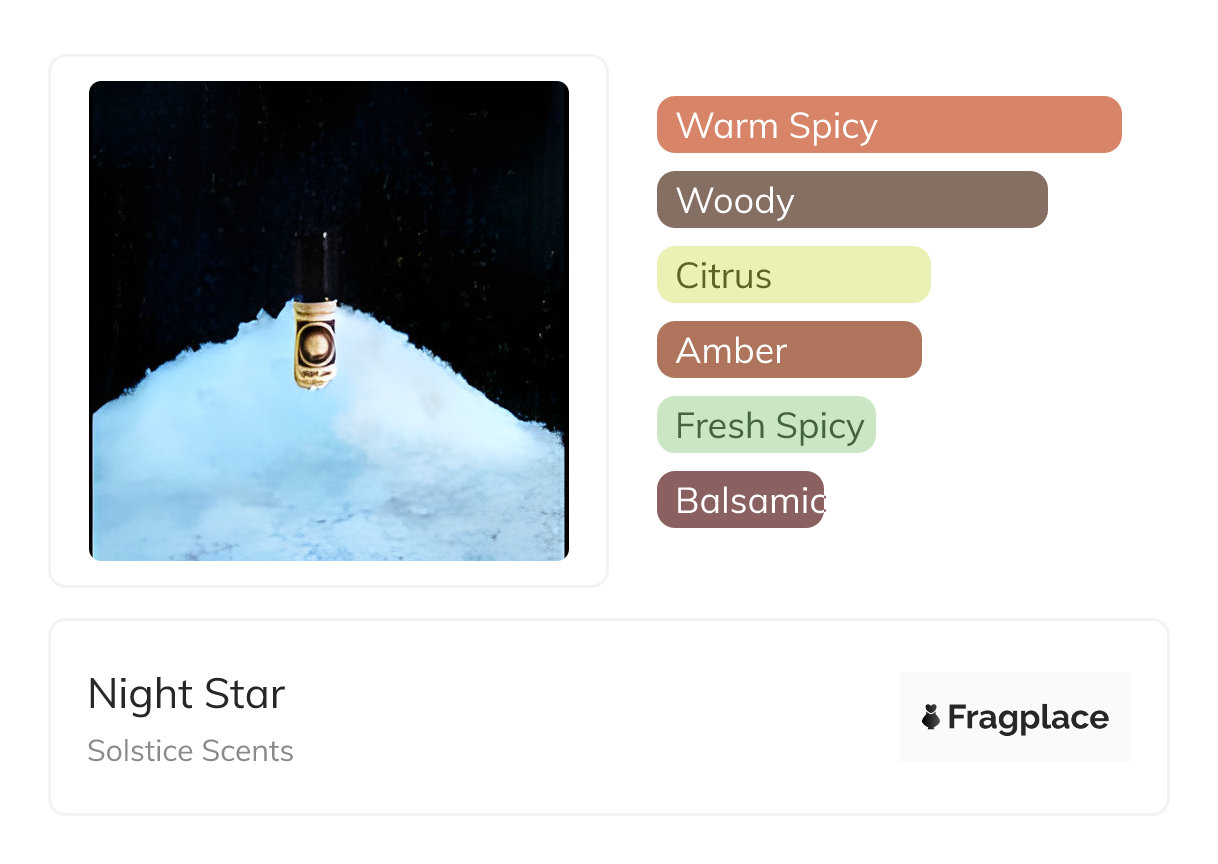
Task: Select the roll-on perfume bottle in the photo
Action: pyautogui.click(x=316, y=313)
